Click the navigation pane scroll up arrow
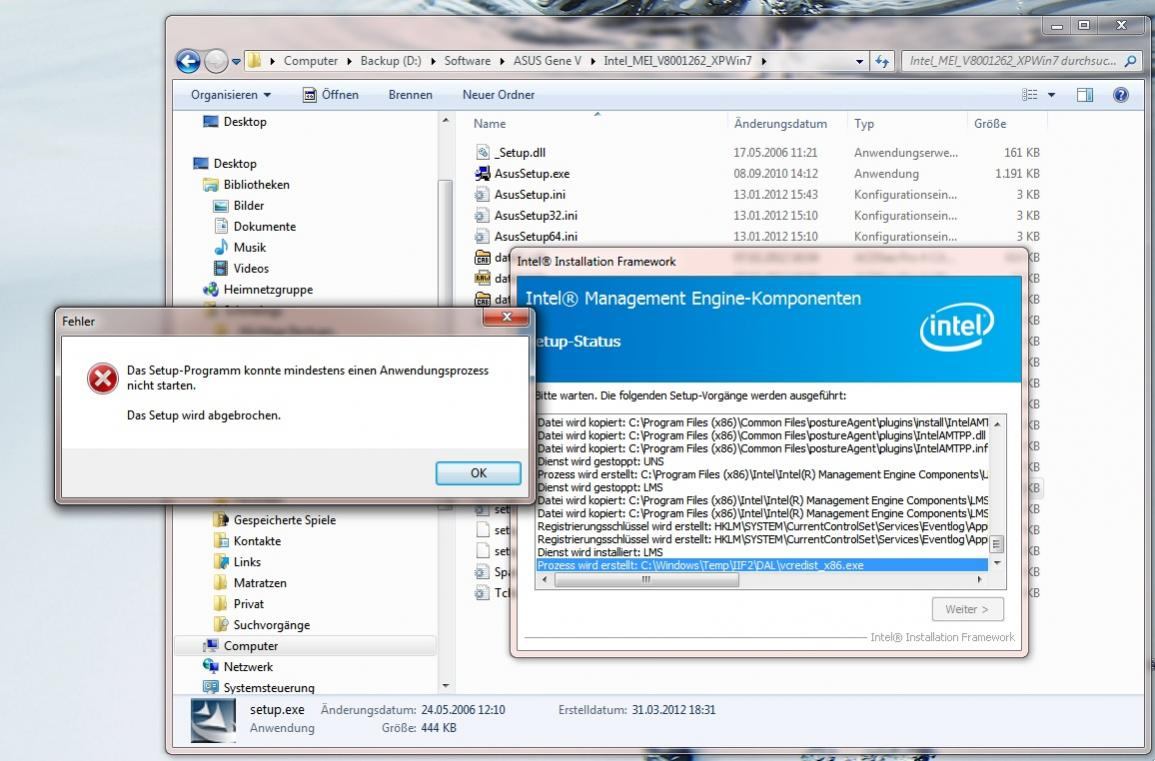Viewport: 1155px width, 761px height. coord(445,120)
